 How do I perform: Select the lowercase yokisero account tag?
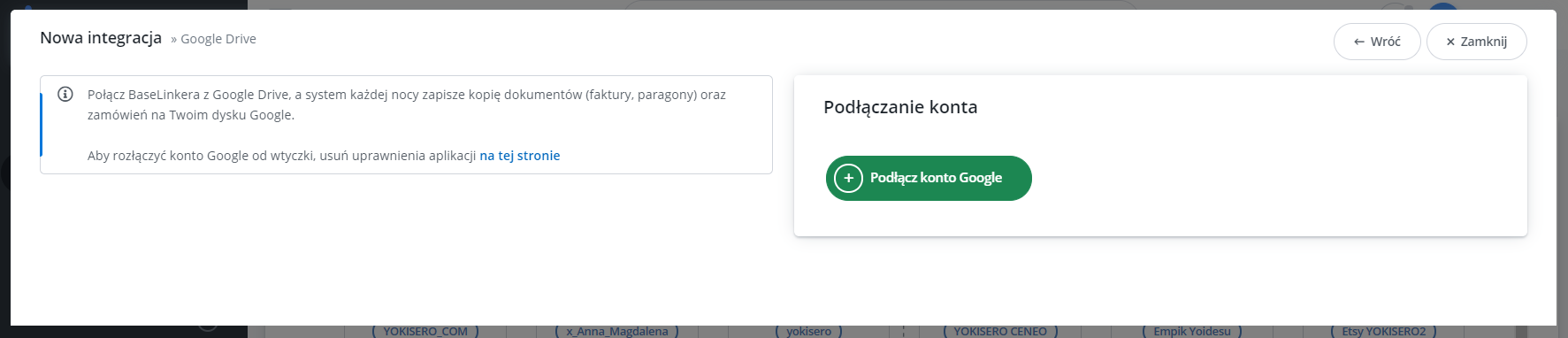[809, 331]
